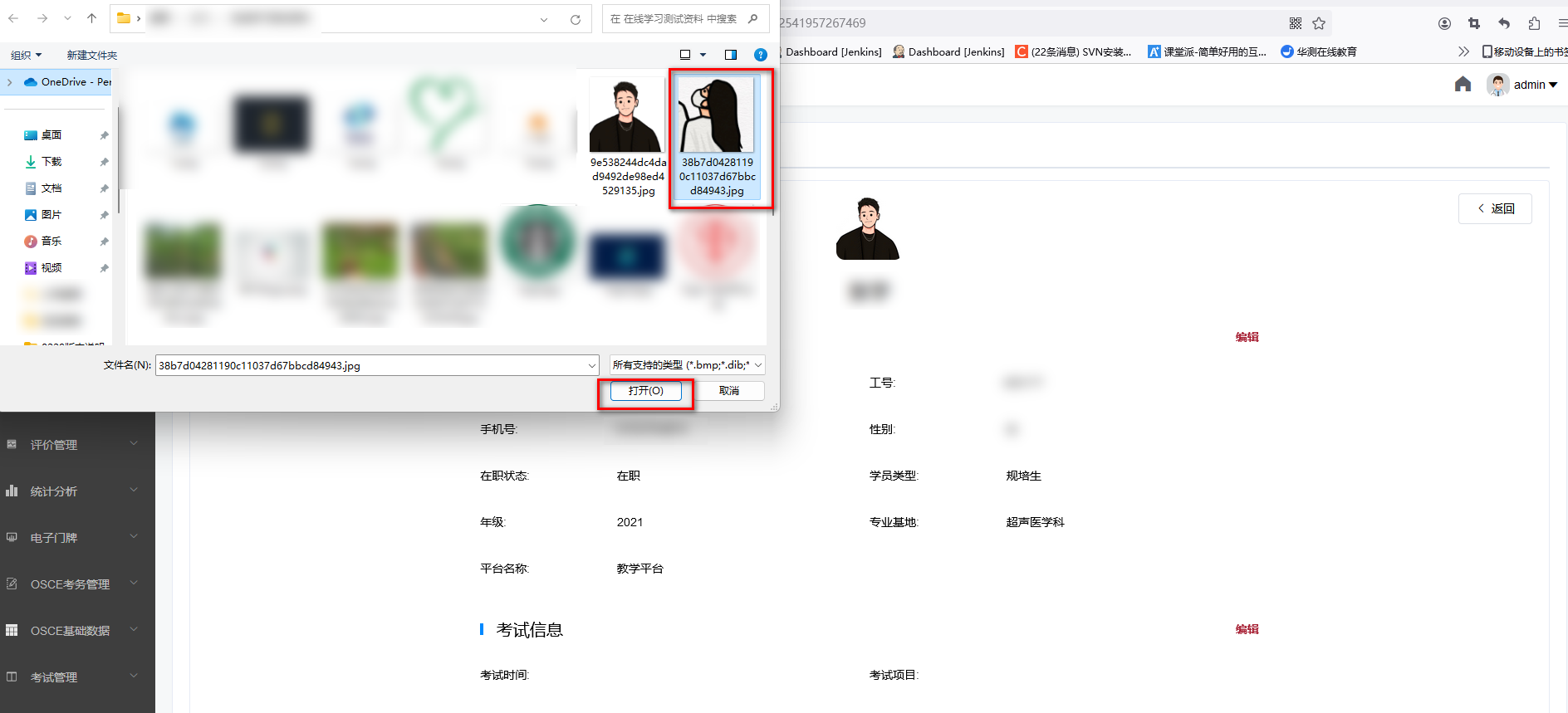Expand 考试管理 sidebar menu
The image size is (1568, 713).
click(78, 677)
